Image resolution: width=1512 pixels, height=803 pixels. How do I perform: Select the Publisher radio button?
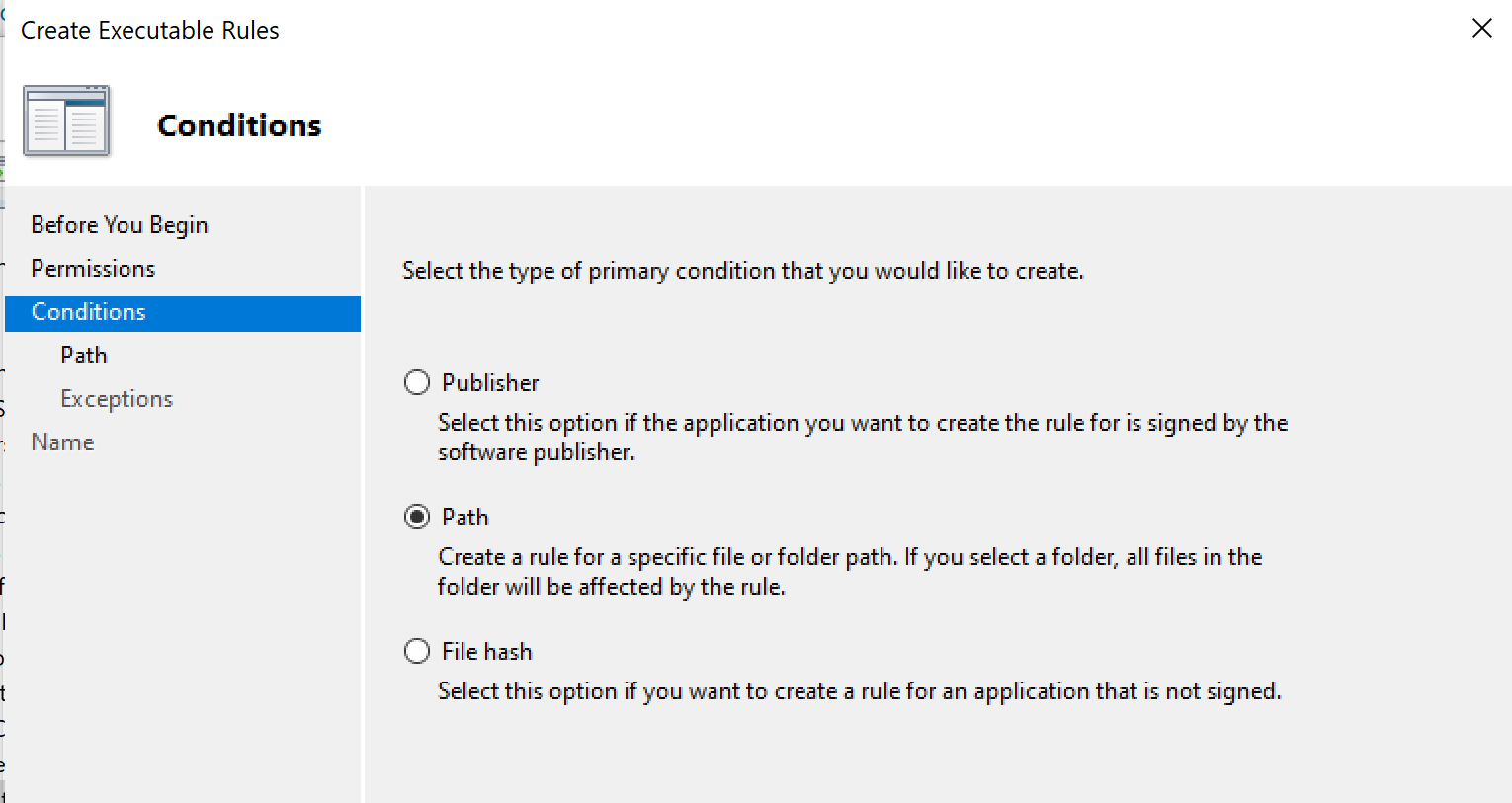click(417, 382)
